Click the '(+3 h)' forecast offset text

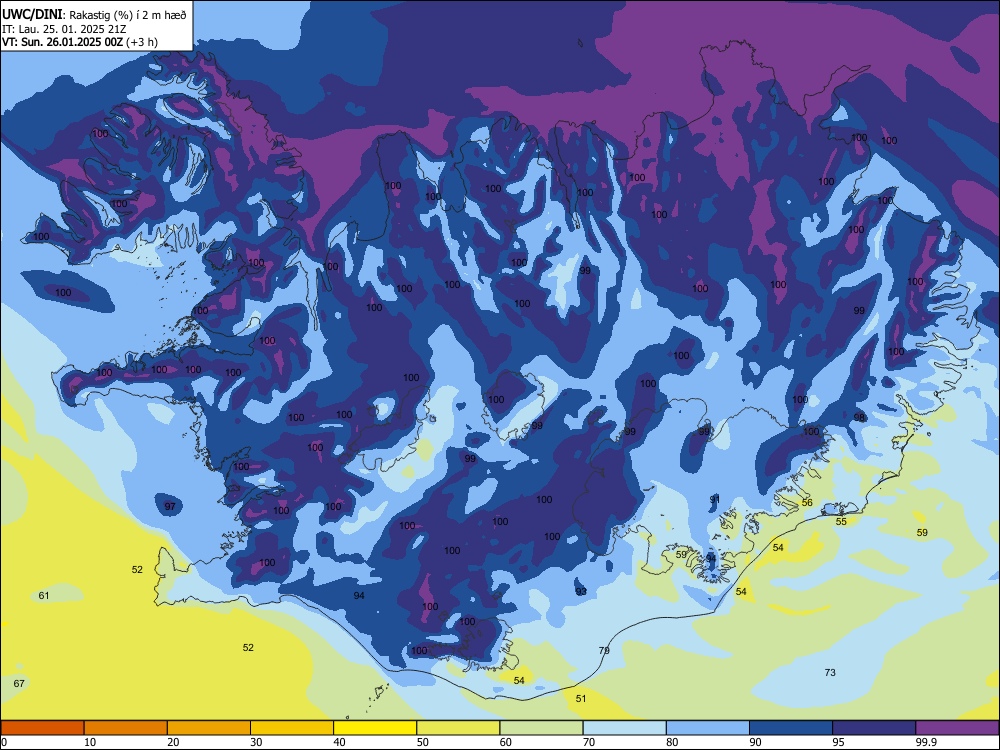pos(142,42)
